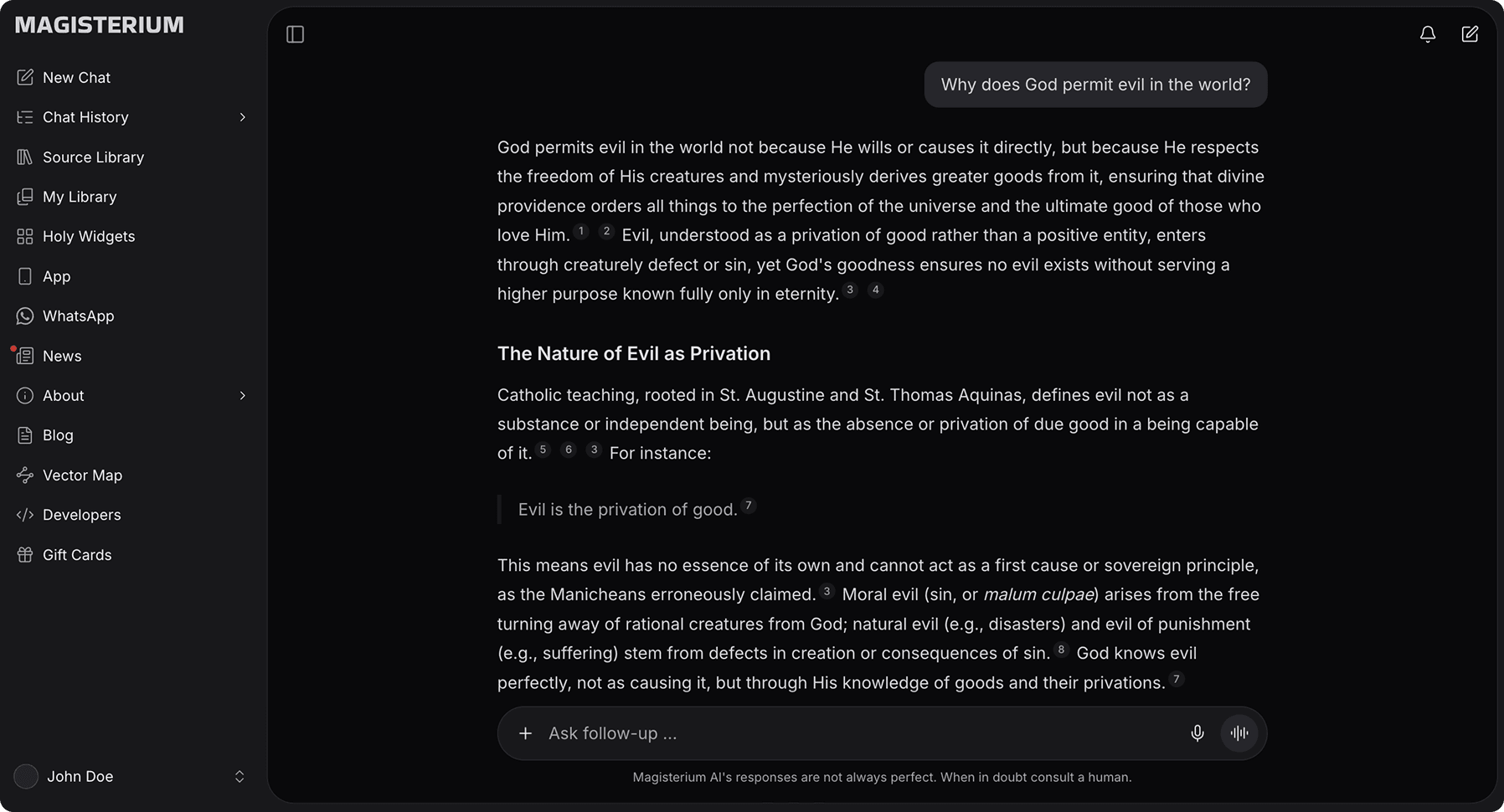Open citation 8 after 'consequences of sin'
Viewport: 1504px width, 812px height.
(1061, 650)
